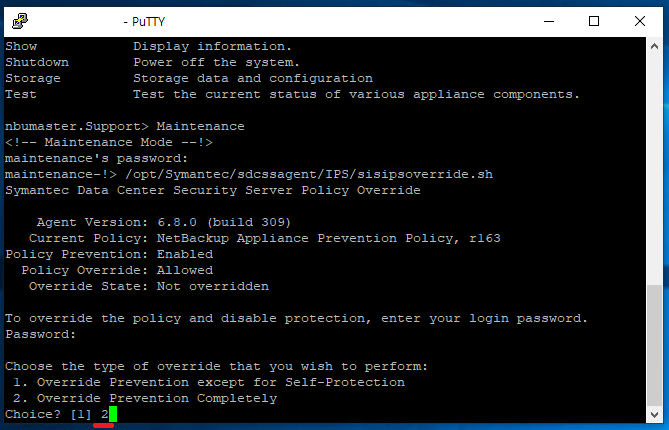Click the 'Choice? [1]' prompt
The height and width of the screenshot is (430, 669).
[49, 414]
